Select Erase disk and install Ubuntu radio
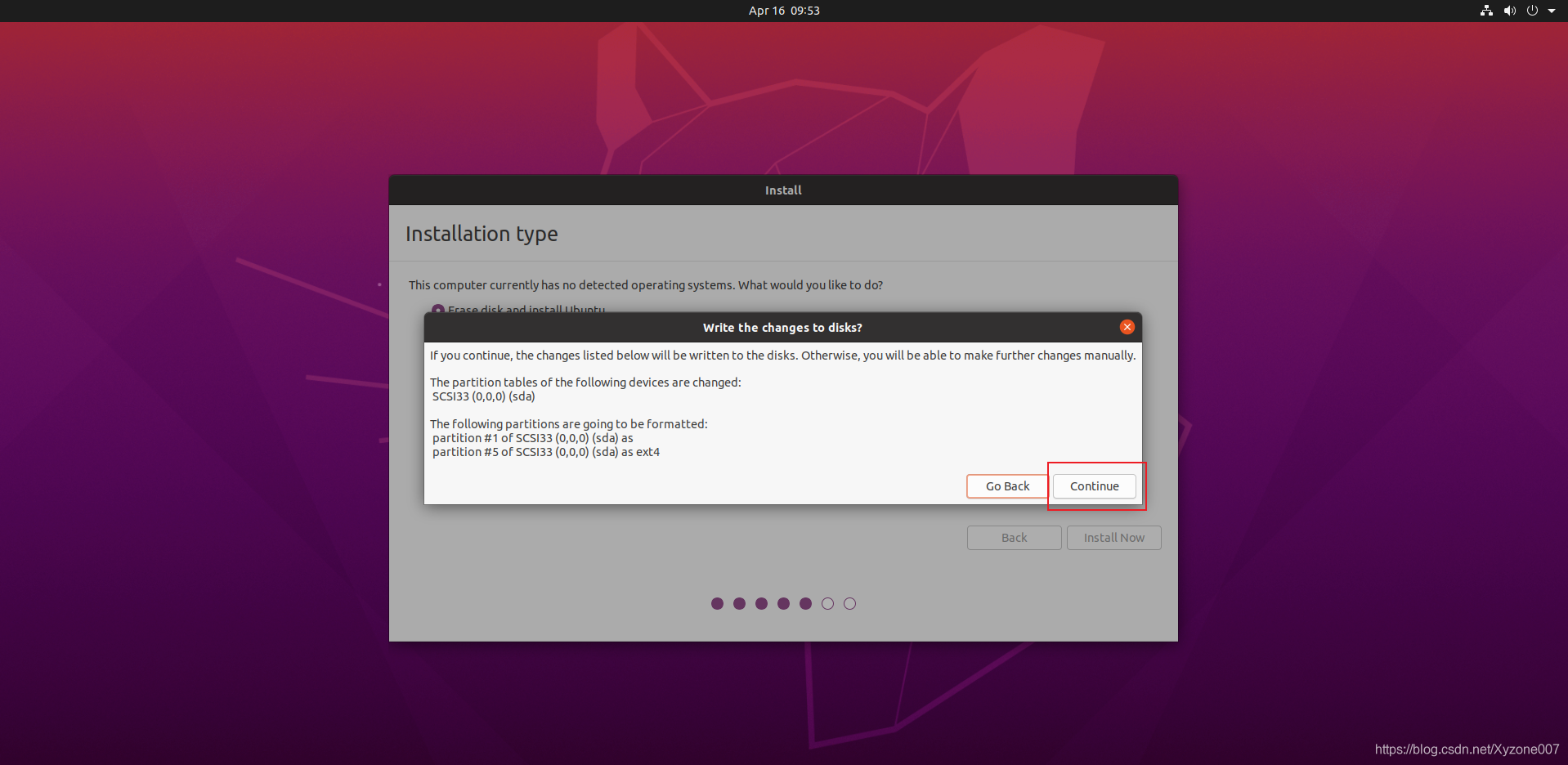 pyautogui.click(x=438, y=310)
